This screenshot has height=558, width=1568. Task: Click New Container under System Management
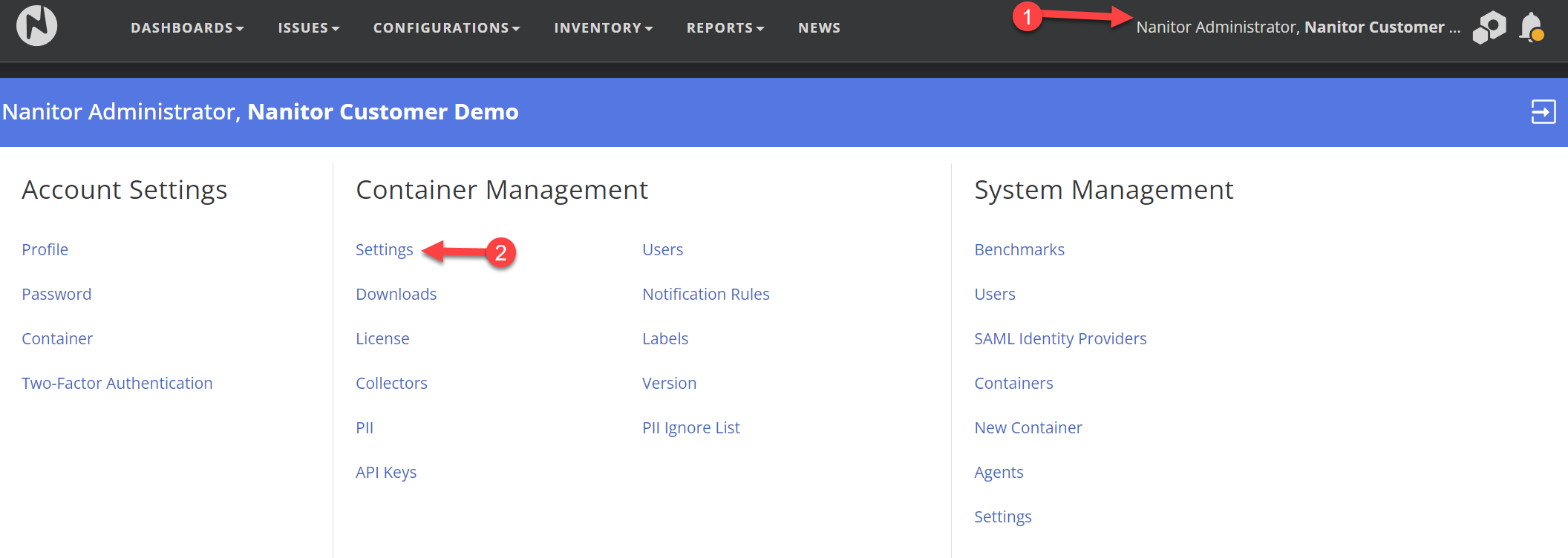(x=1028, y=428)
